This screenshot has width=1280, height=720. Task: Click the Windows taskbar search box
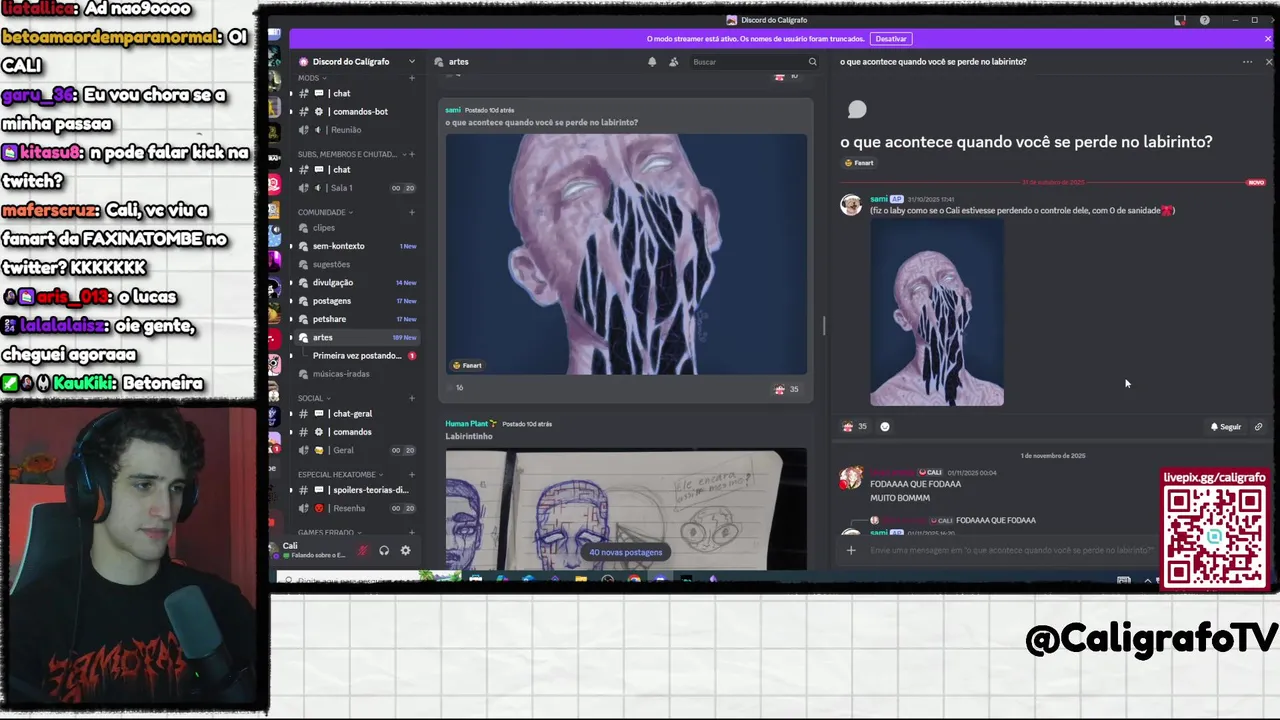point(370,579)
